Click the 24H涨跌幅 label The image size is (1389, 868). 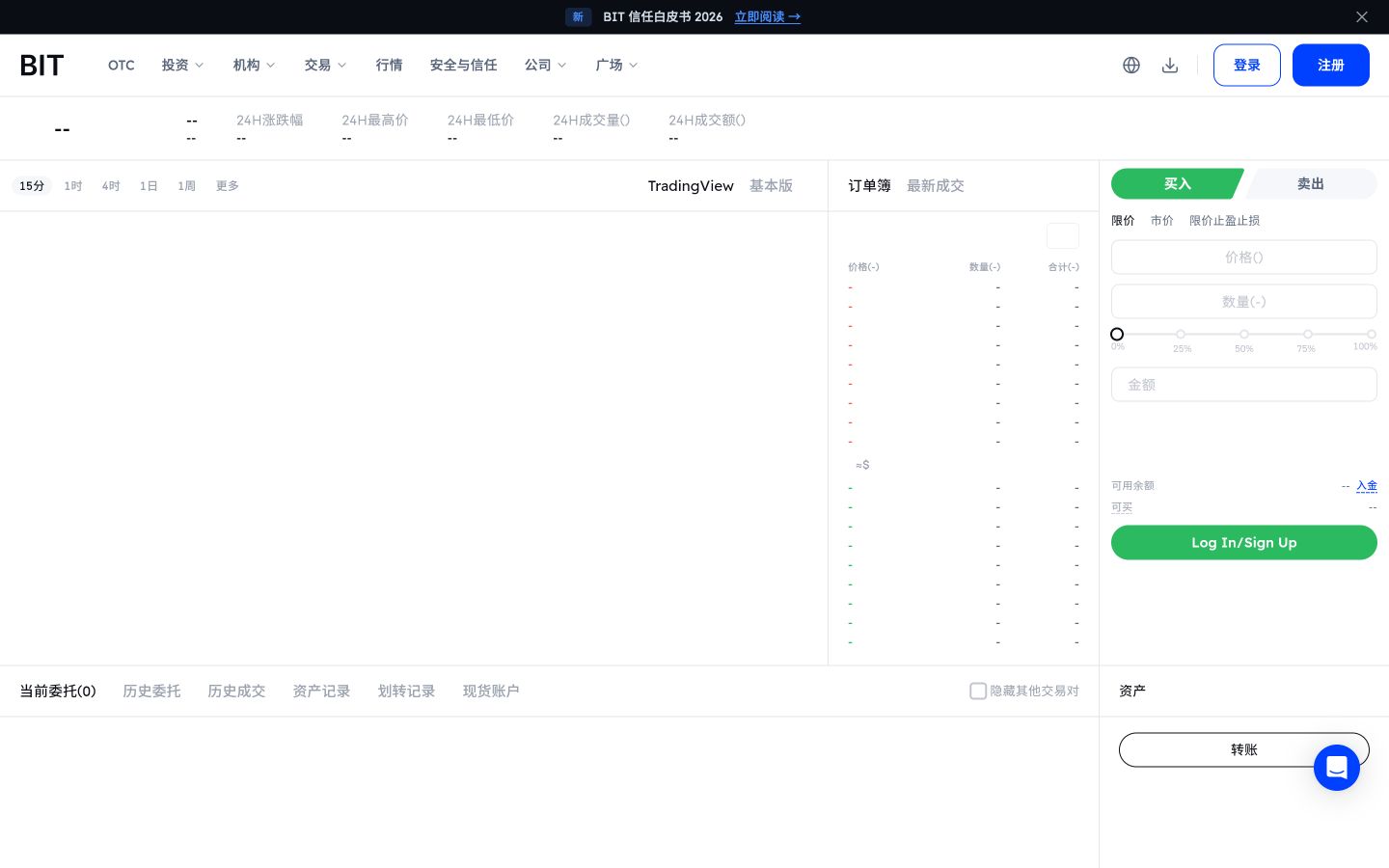(x=270, y=121)
